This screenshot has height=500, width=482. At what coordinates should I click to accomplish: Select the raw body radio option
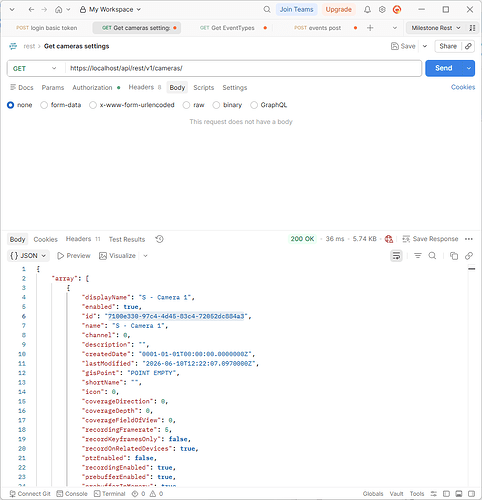(x=186, y=105)
